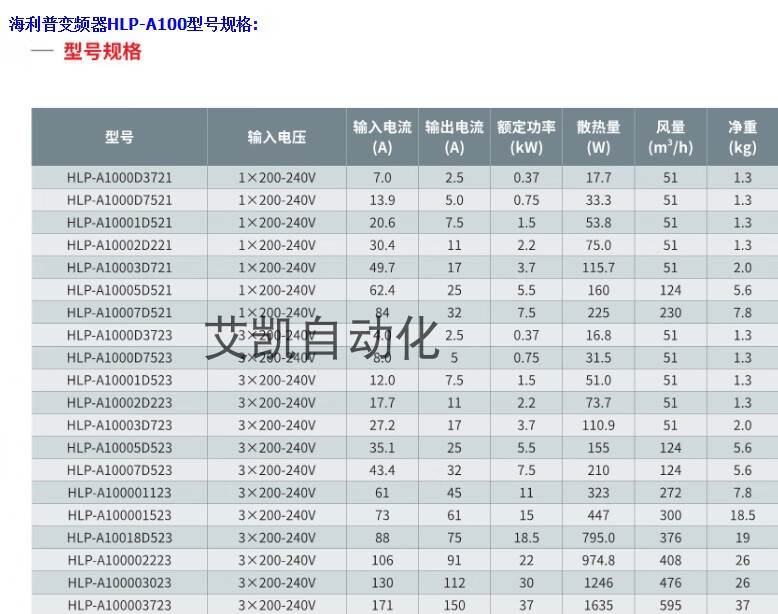Click input current value 35.1

[x=382, y=448]
